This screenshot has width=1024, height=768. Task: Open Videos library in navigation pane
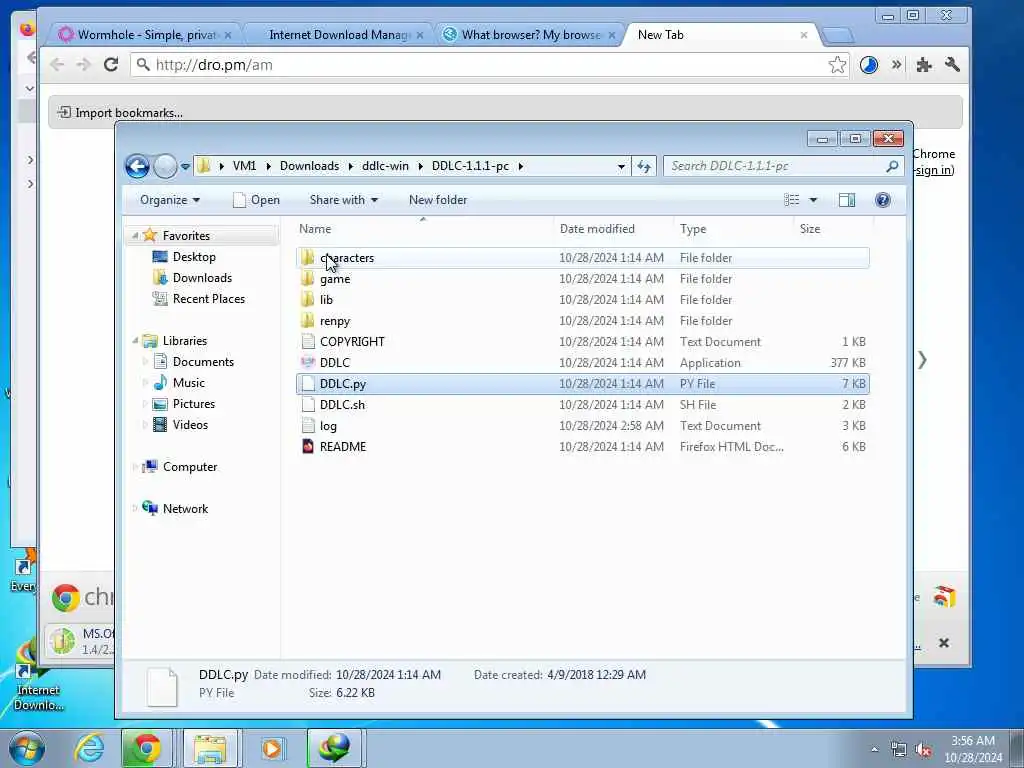[x=190, y=424]
